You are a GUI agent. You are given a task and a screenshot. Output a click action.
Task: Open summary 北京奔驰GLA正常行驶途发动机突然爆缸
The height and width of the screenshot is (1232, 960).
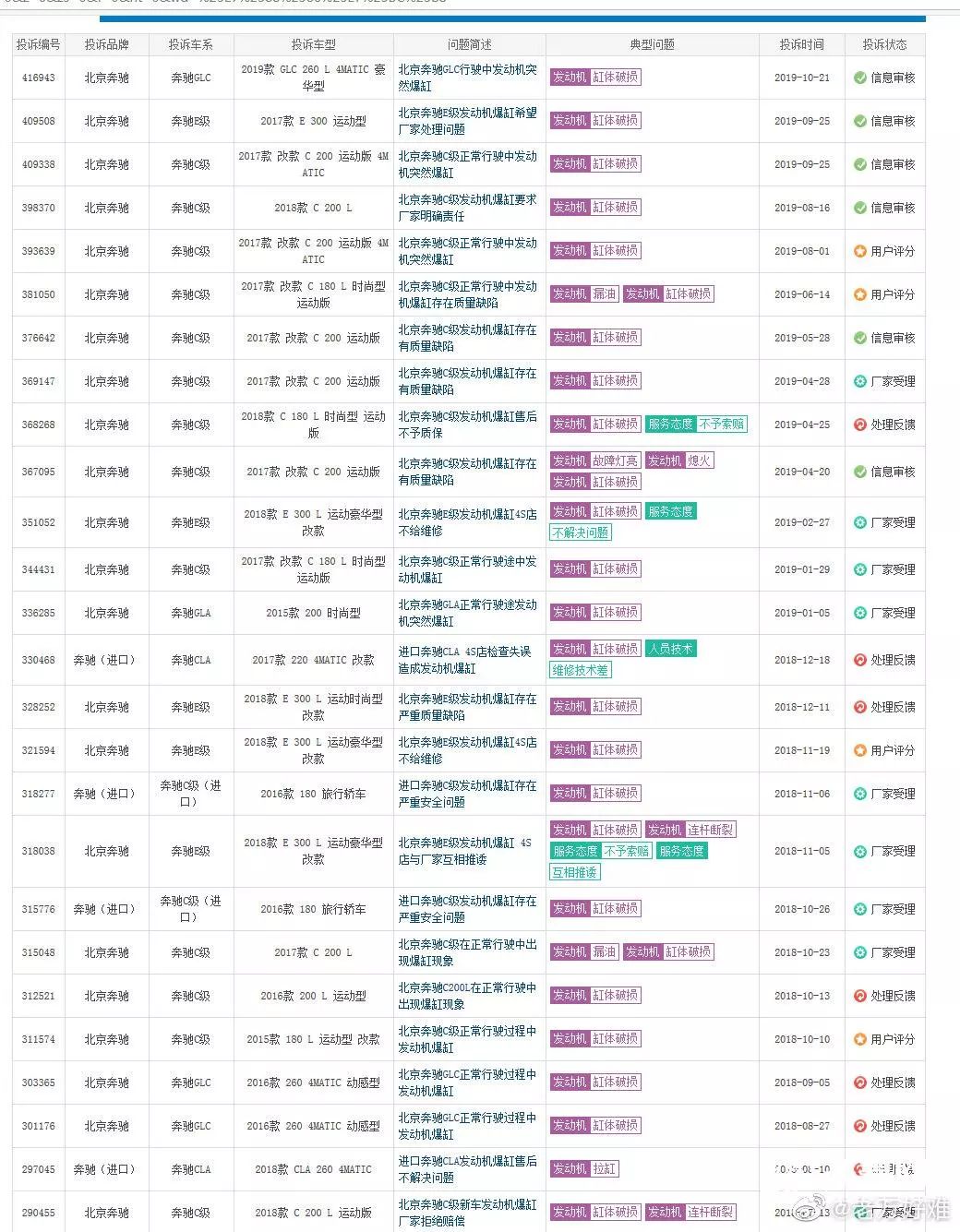(x=468, y=613)
